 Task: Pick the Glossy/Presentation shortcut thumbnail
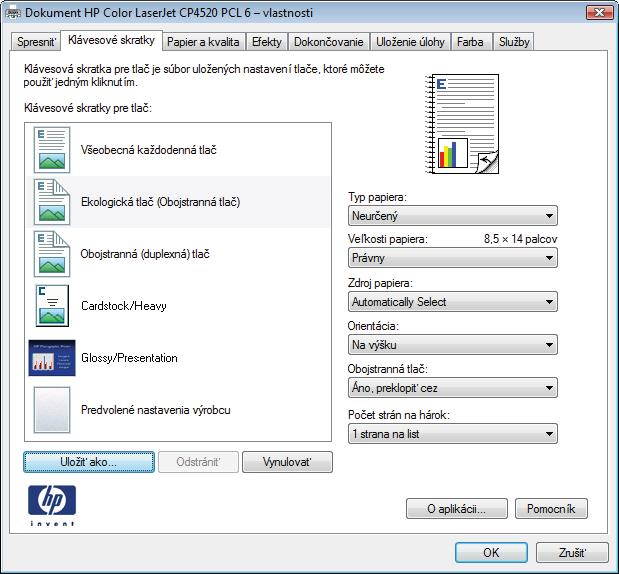[x=52, y=358]
